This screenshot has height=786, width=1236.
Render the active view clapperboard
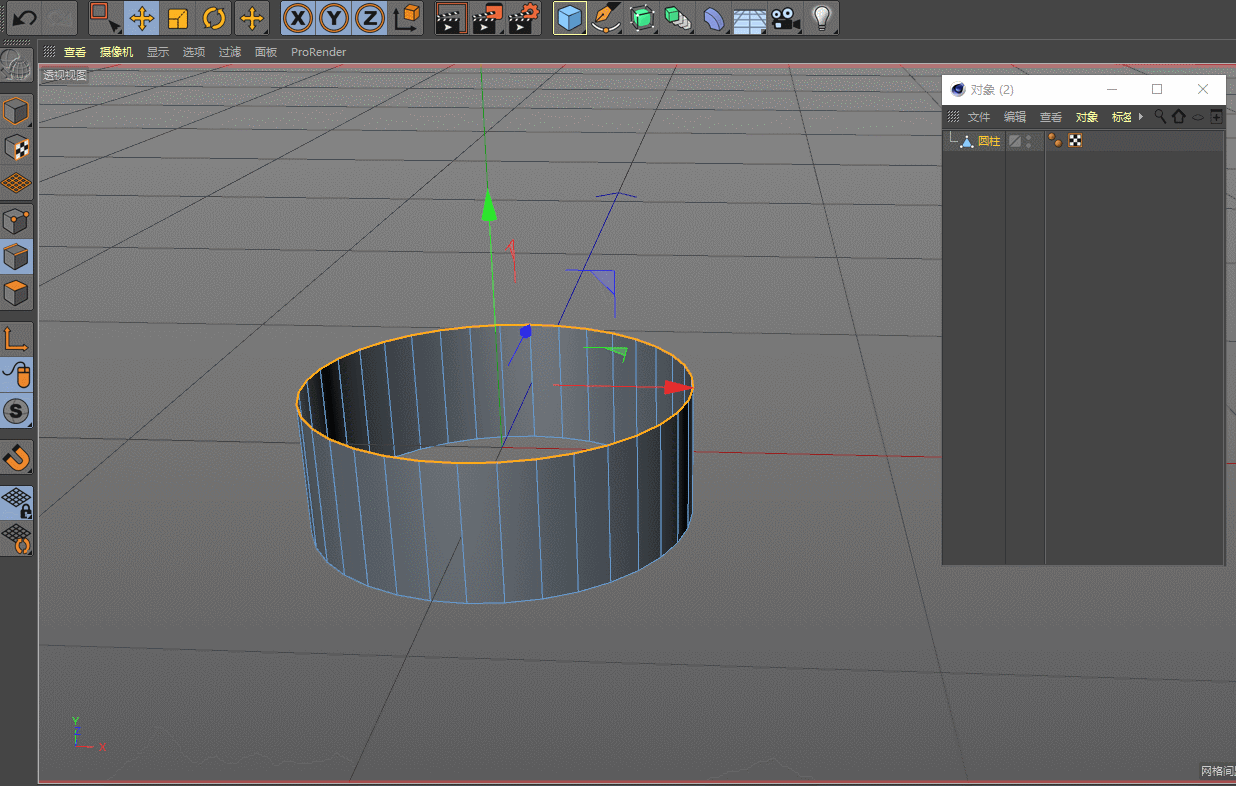click(x=451, y=18)
